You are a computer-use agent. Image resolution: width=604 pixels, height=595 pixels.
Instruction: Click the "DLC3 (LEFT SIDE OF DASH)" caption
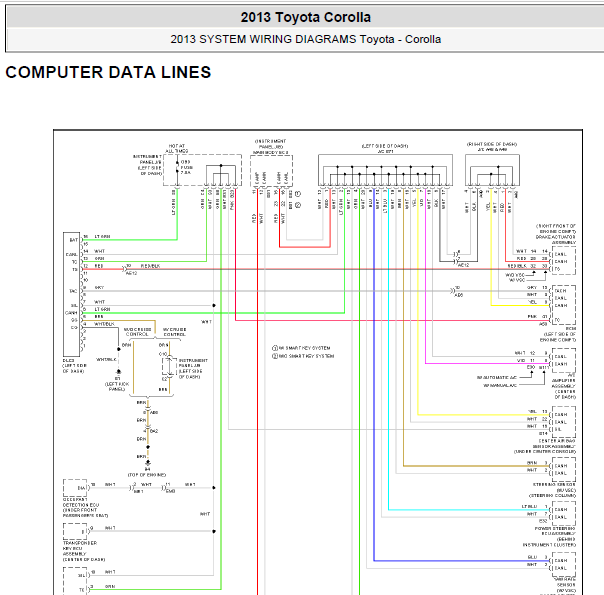[74, 366]
